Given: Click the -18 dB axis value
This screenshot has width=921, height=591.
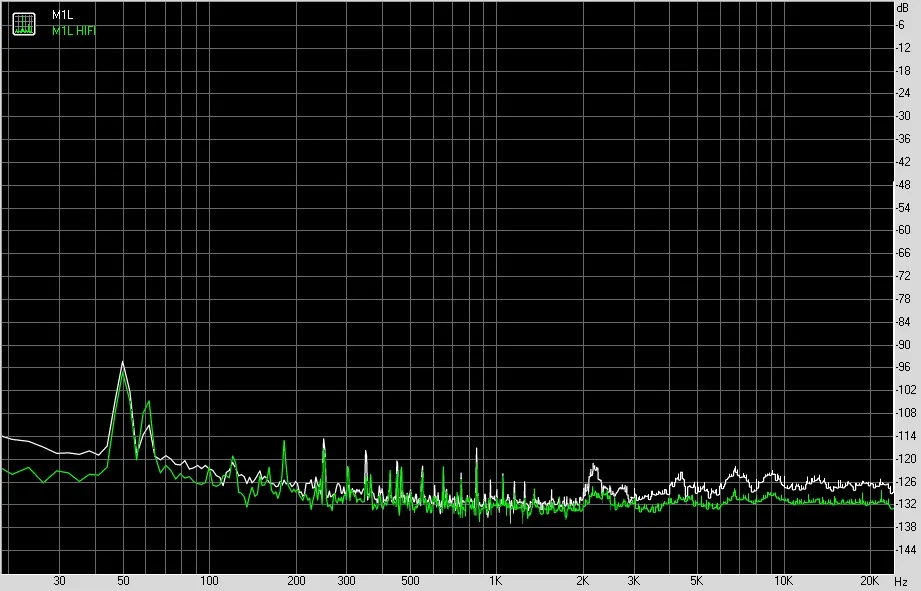Looking at the screenshot, I should tap(902, 70).
